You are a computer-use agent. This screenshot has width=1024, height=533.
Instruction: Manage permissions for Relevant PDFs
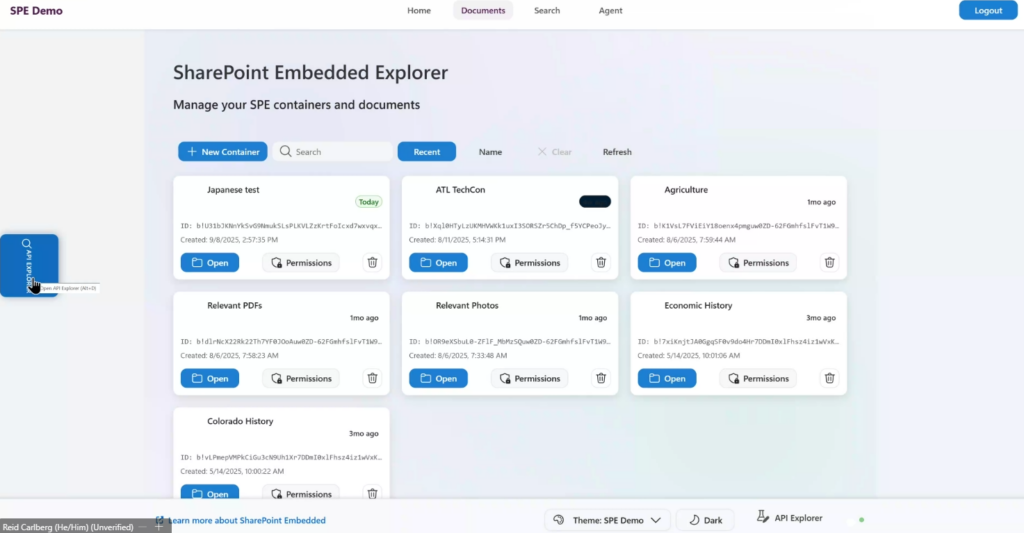[301, 378]
